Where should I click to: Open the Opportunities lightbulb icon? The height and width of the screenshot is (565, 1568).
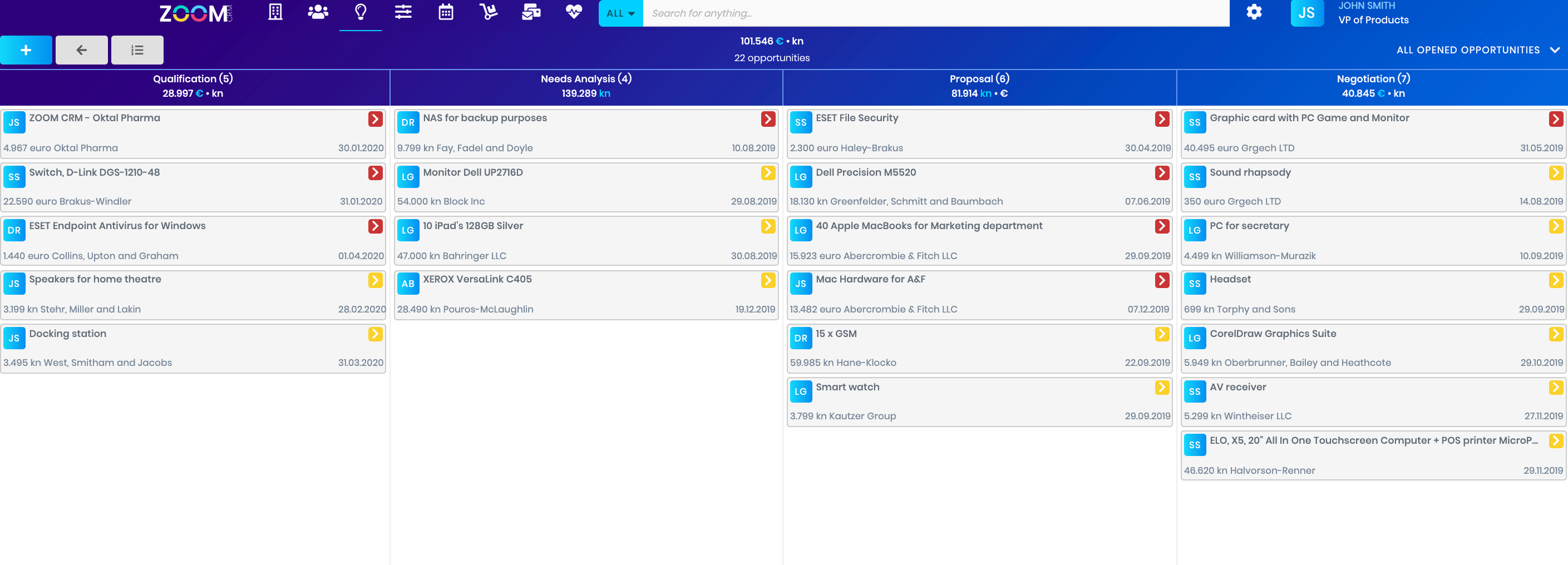pyautogui.click(x=361, y=12)
